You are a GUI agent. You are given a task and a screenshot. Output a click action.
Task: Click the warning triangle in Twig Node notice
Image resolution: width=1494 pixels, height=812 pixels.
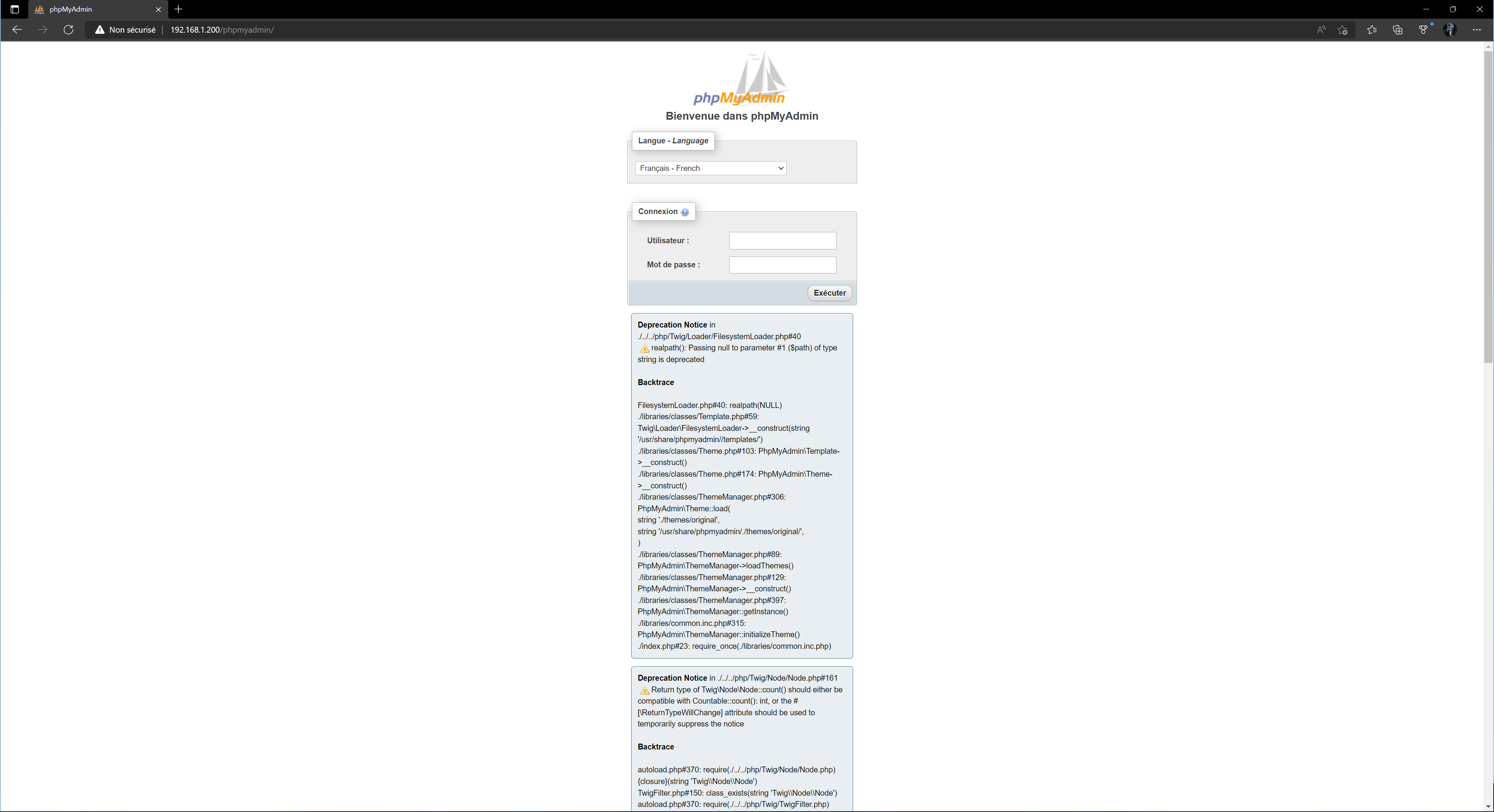pos(644,690)
